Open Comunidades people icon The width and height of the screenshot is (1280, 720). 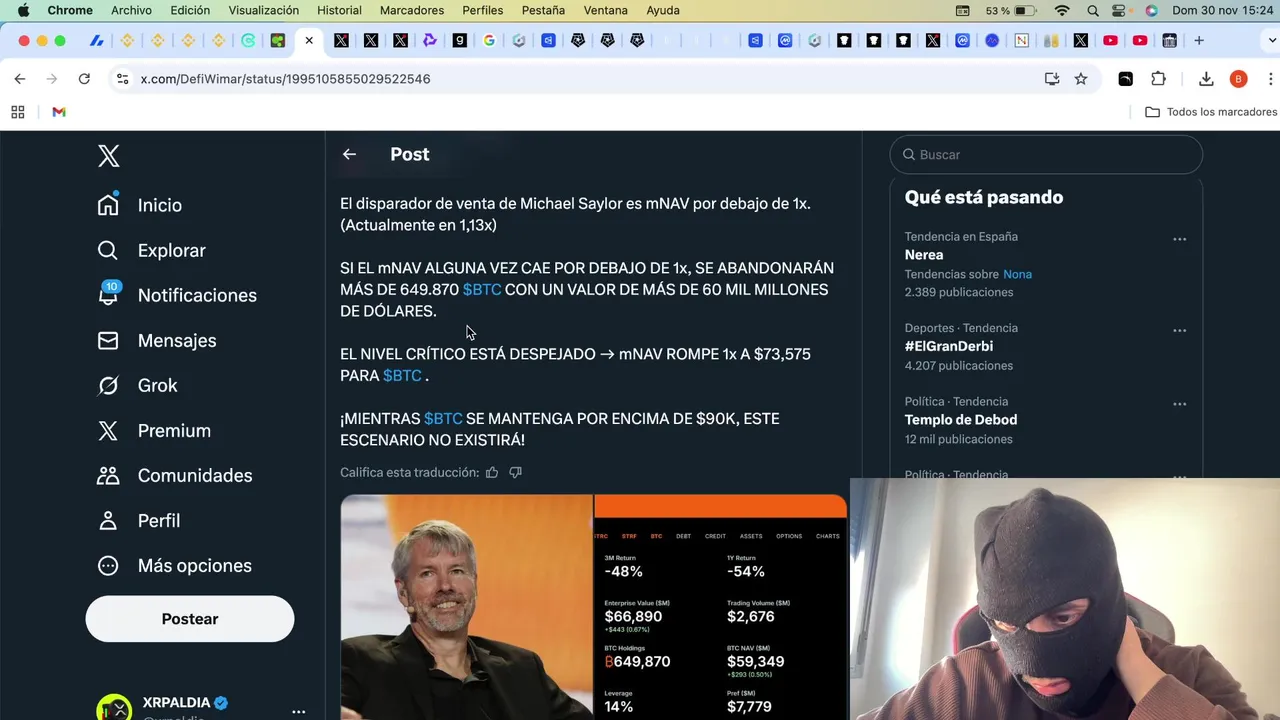(x=108, y=475)
